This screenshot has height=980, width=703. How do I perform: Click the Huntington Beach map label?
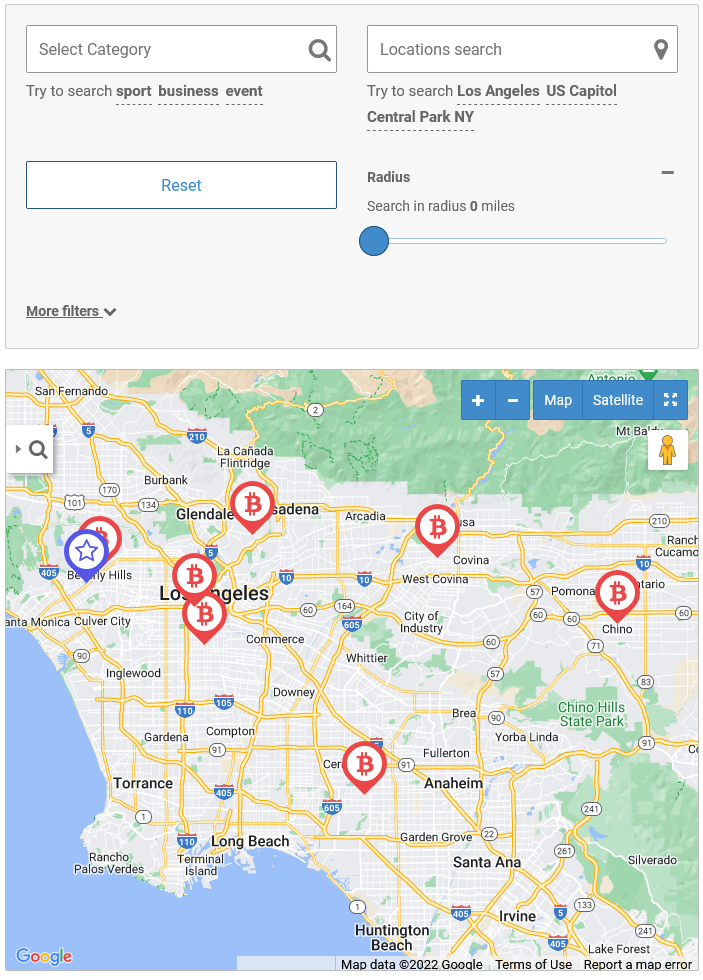tap(392, 938)
